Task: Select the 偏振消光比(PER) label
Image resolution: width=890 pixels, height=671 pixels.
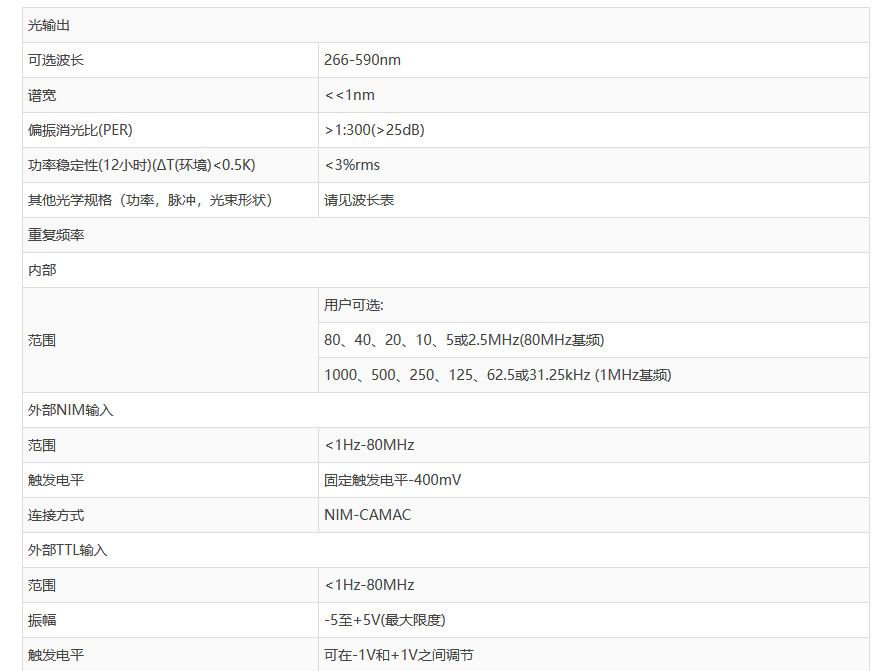Action: (80, 130)
